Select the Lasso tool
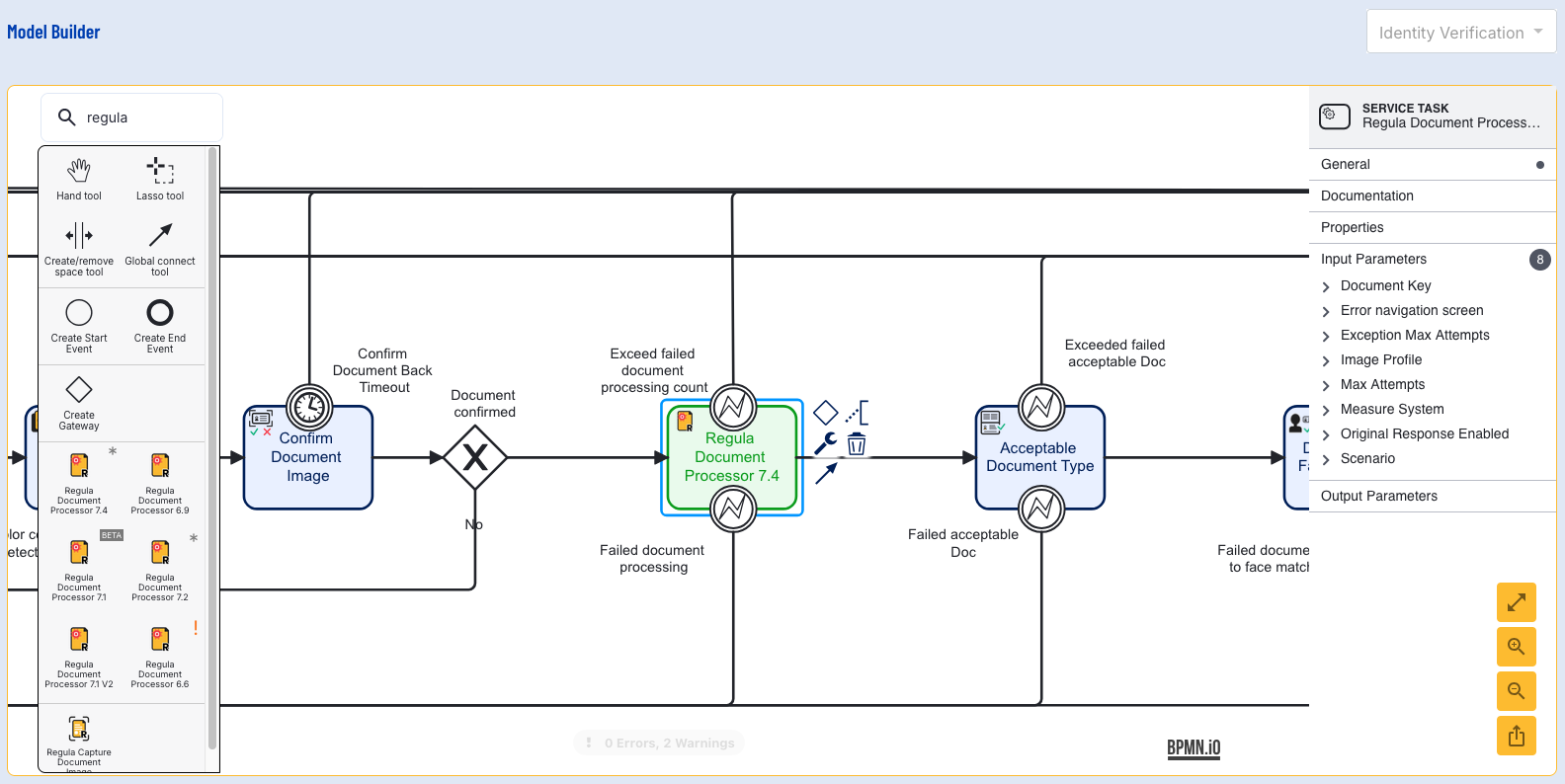1565x784 pixels. tap(160, 179)
